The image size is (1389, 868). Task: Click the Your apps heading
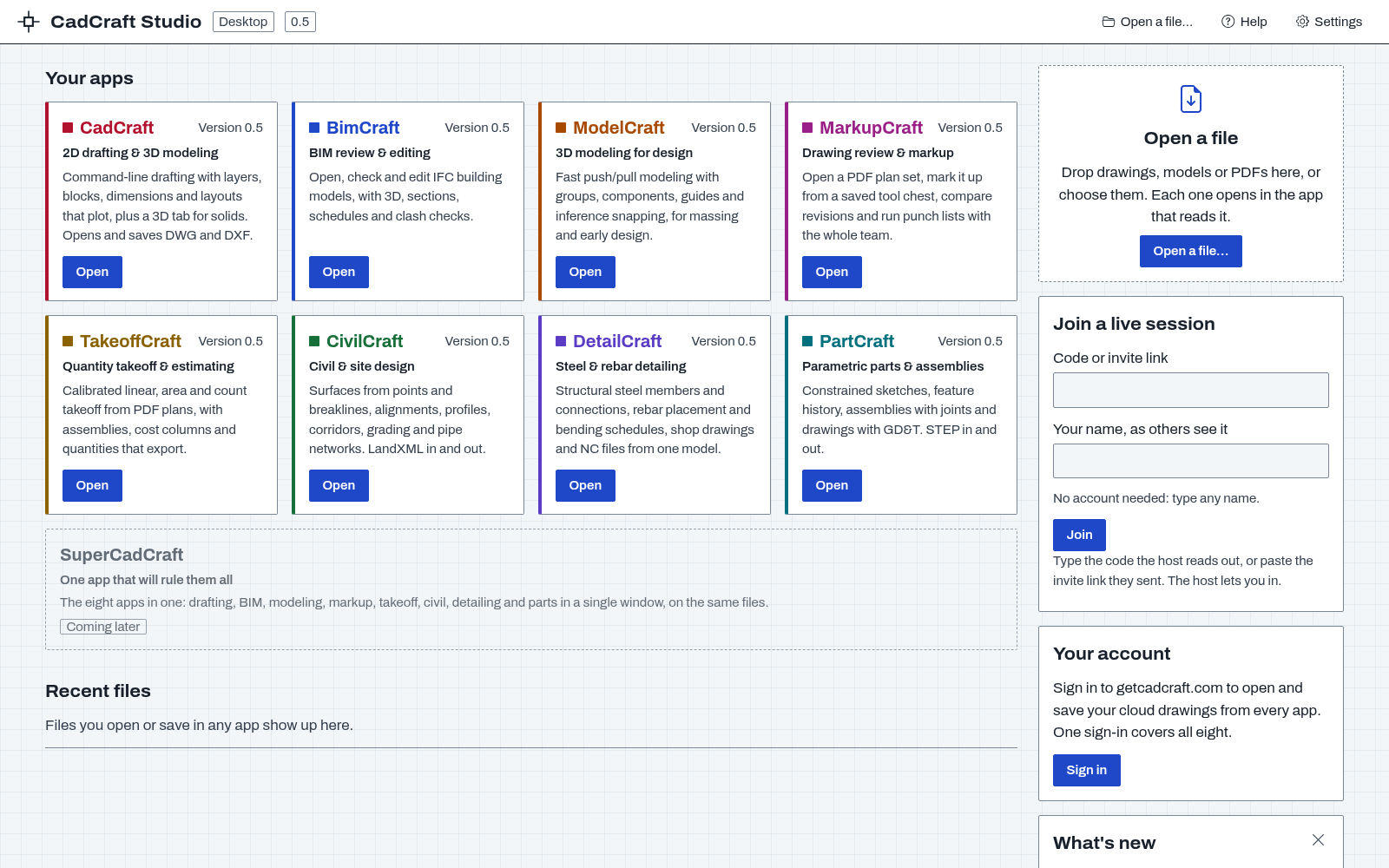(x=89, y=78)
